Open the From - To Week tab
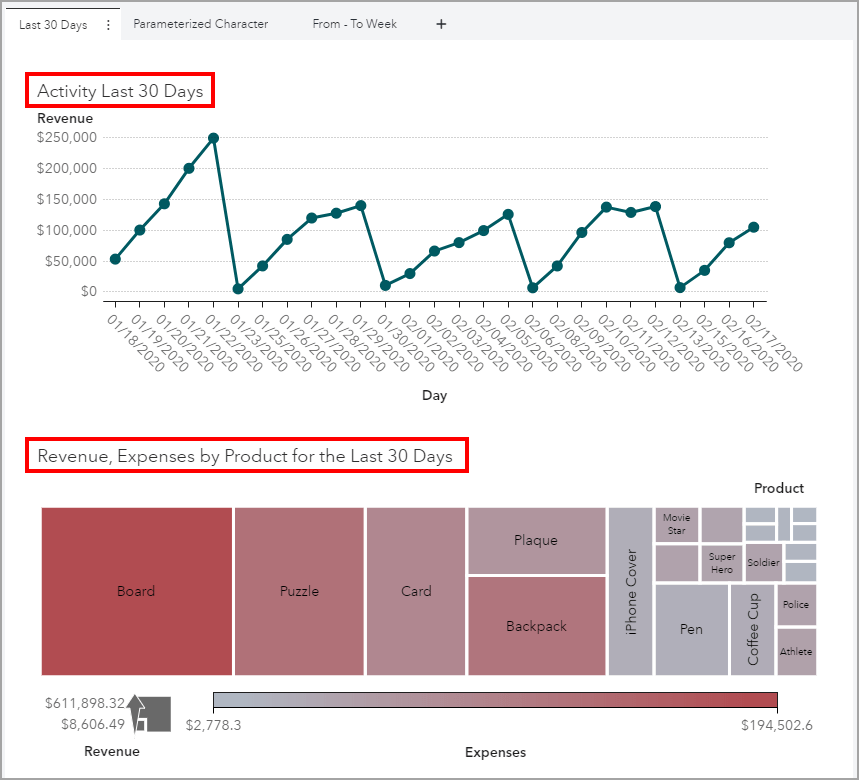This screenshot has width=859, height=780. [353, 23]
